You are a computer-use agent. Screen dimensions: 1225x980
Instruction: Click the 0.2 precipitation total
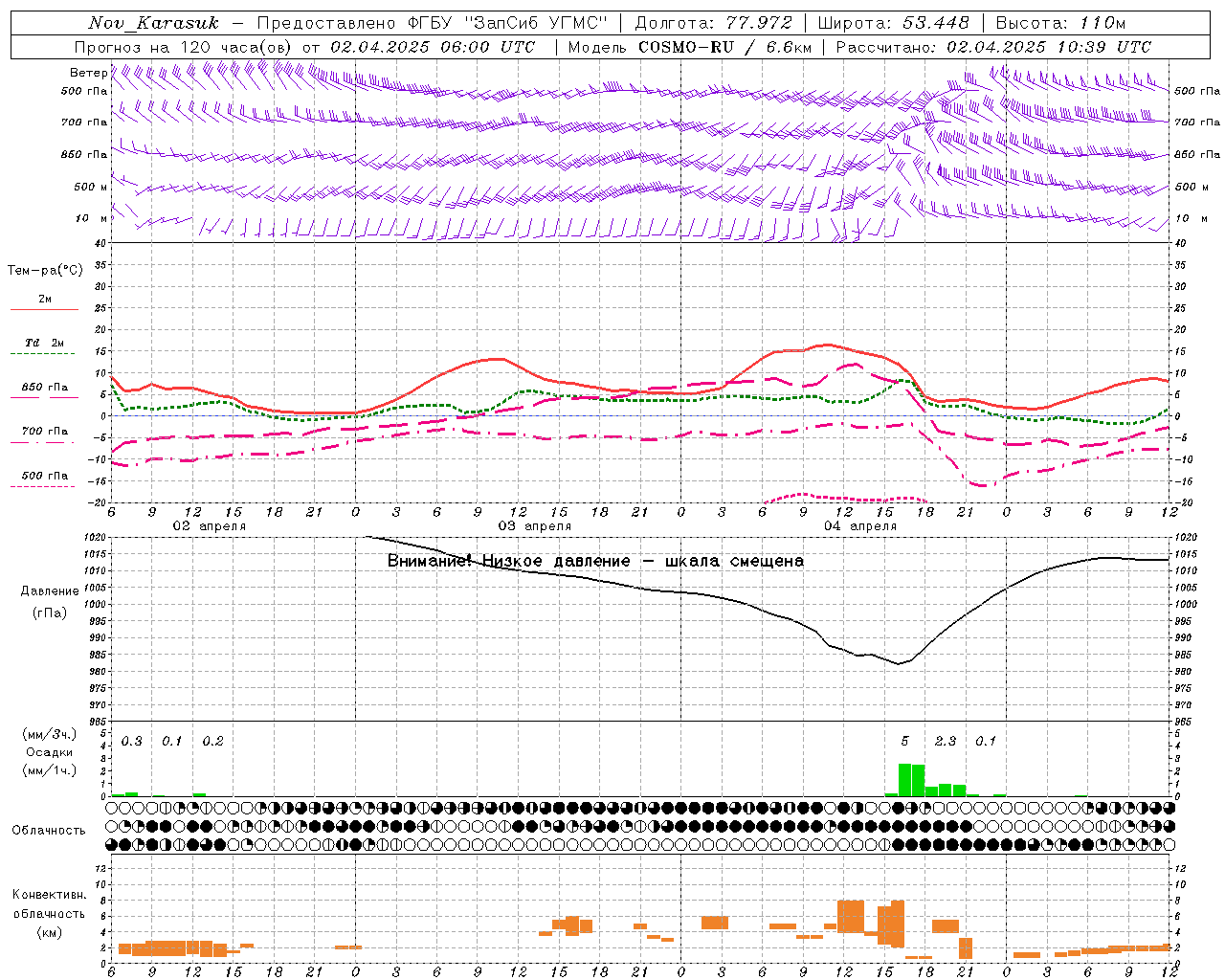212,742
